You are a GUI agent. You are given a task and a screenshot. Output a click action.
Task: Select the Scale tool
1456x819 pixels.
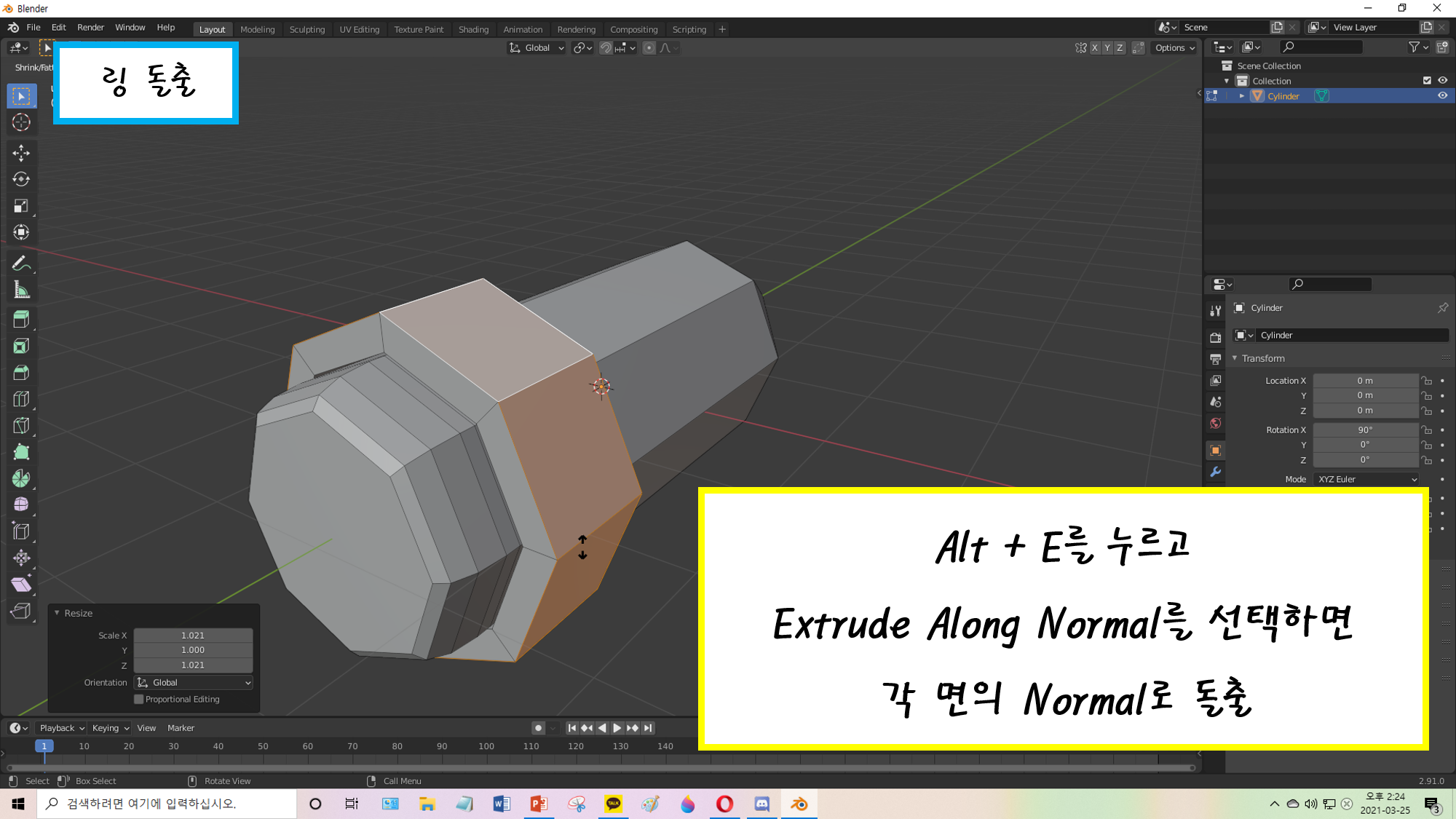(21, 206)
